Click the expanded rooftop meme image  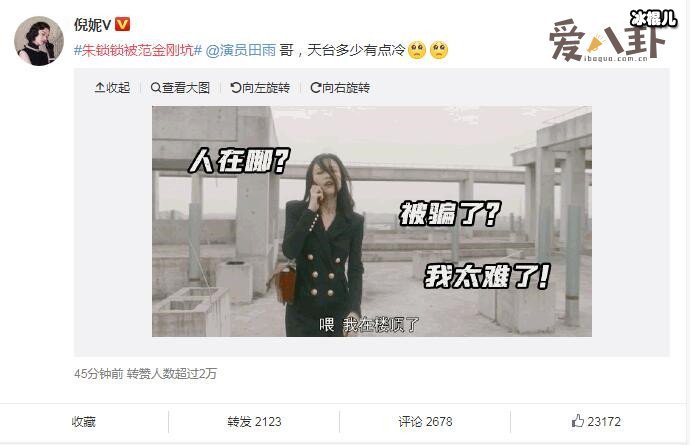(x=372, y=221)
